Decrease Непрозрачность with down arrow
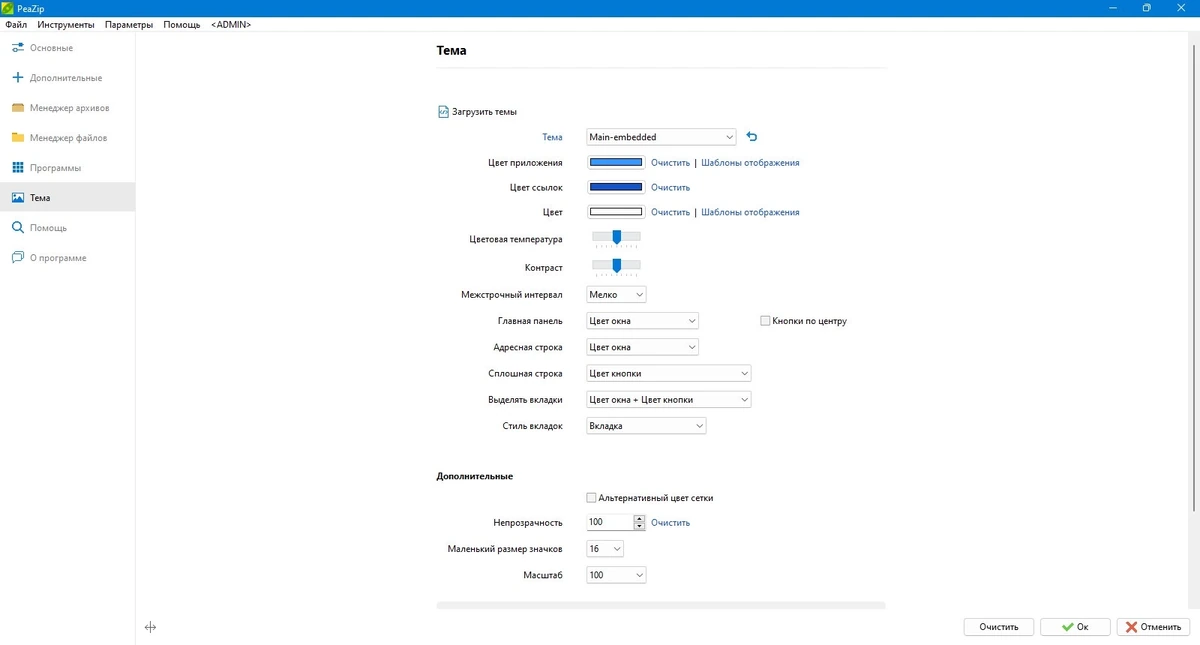Image resolution: width=1200 pixels, height=645 pixels. (640, 527)
